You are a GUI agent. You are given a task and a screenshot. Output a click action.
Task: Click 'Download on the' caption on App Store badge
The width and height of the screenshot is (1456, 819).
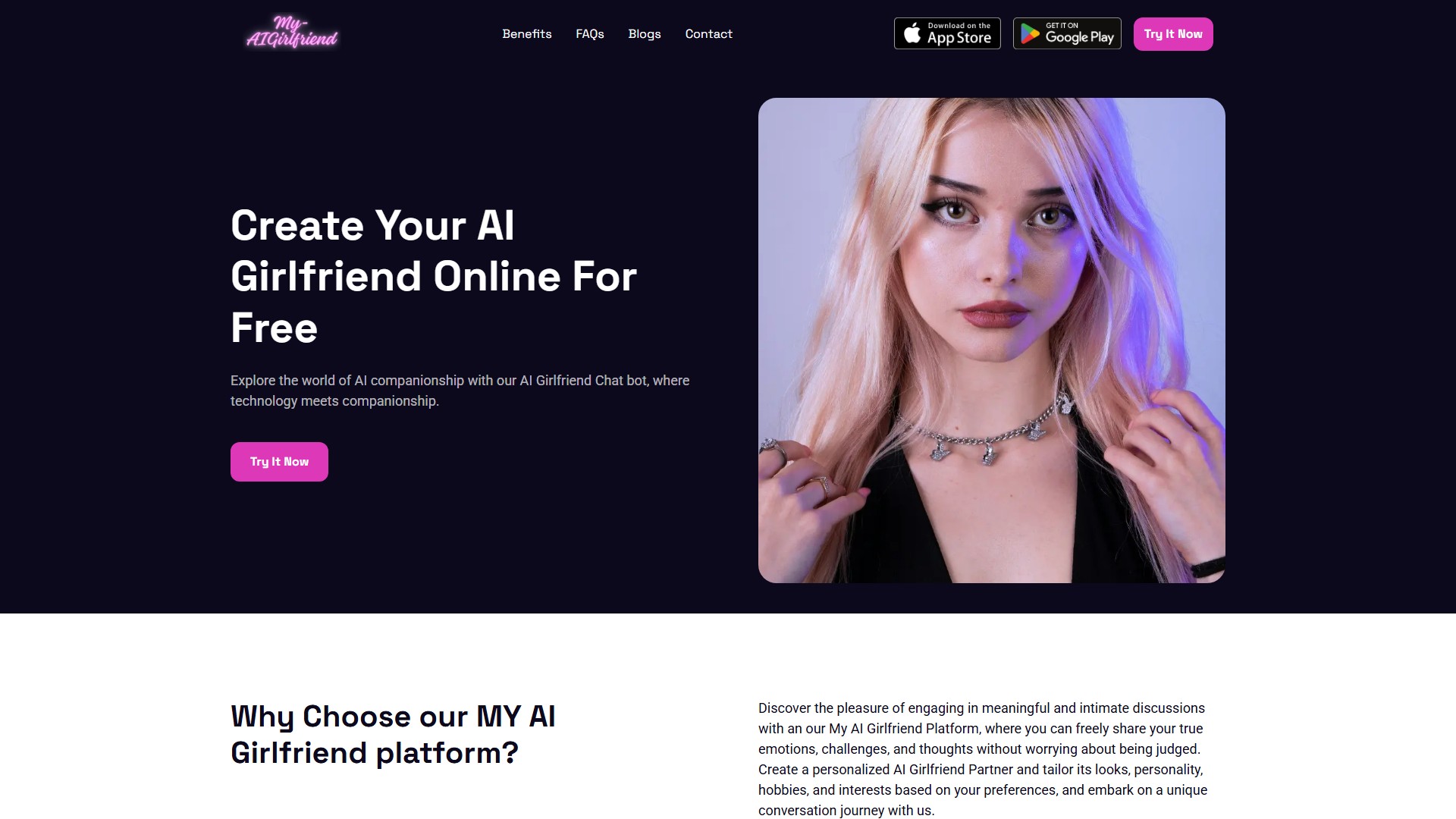point(959,26)
